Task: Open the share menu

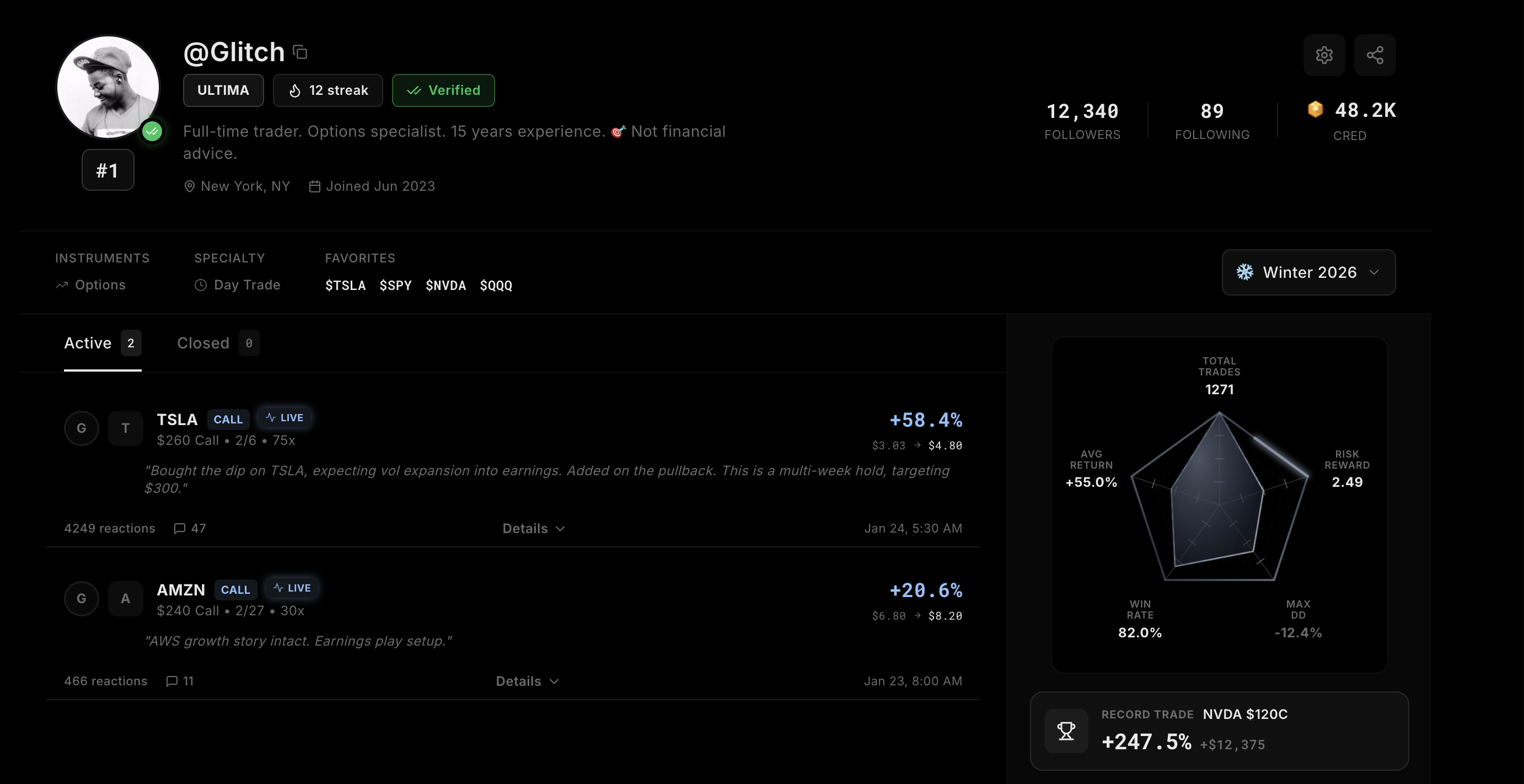Action: (1375, 55)
